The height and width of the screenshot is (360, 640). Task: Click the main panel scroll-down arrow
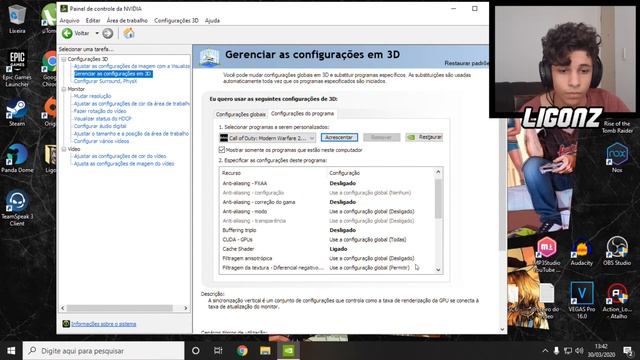coord(502,329)
